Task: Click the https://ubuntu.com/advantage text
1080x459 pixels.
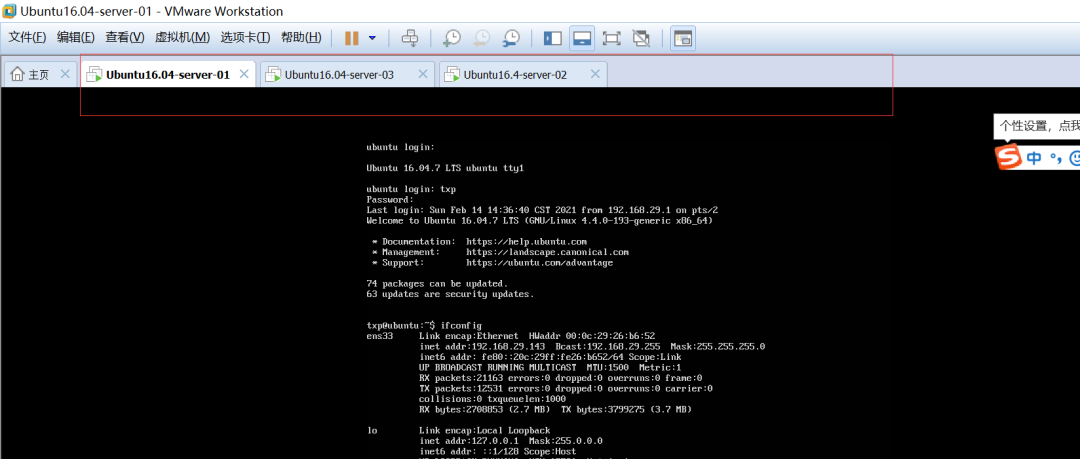Action: [x=539, y=263]
